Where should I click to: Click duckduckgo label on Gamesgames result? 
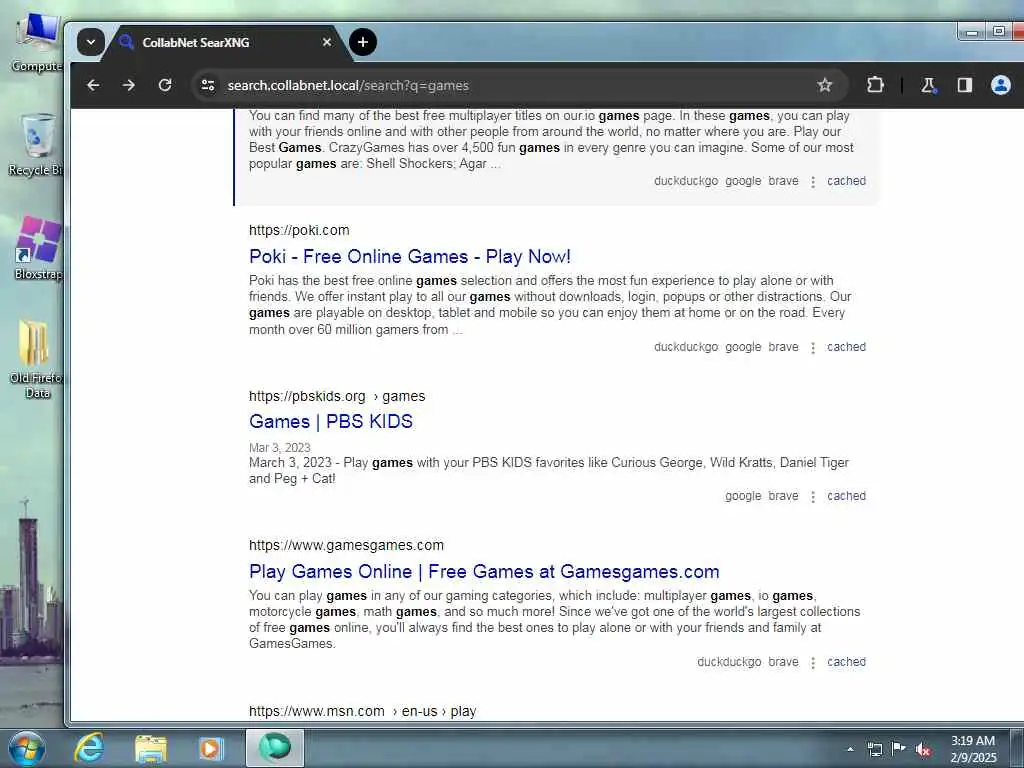pyautogui.click(x=729, y=662)
